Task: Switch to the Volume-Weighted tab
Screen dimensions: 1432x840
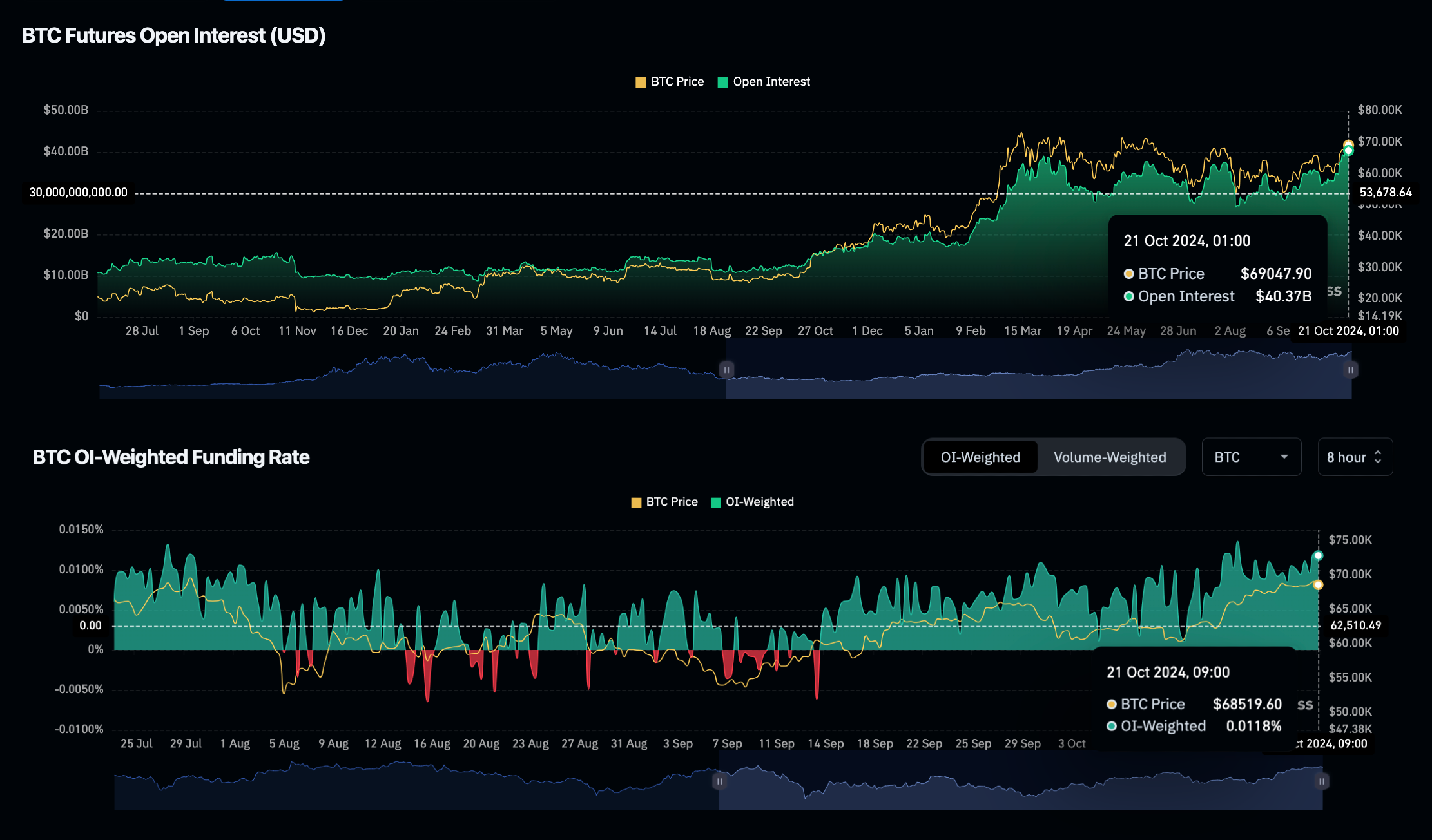Action: pos(1110,457)
